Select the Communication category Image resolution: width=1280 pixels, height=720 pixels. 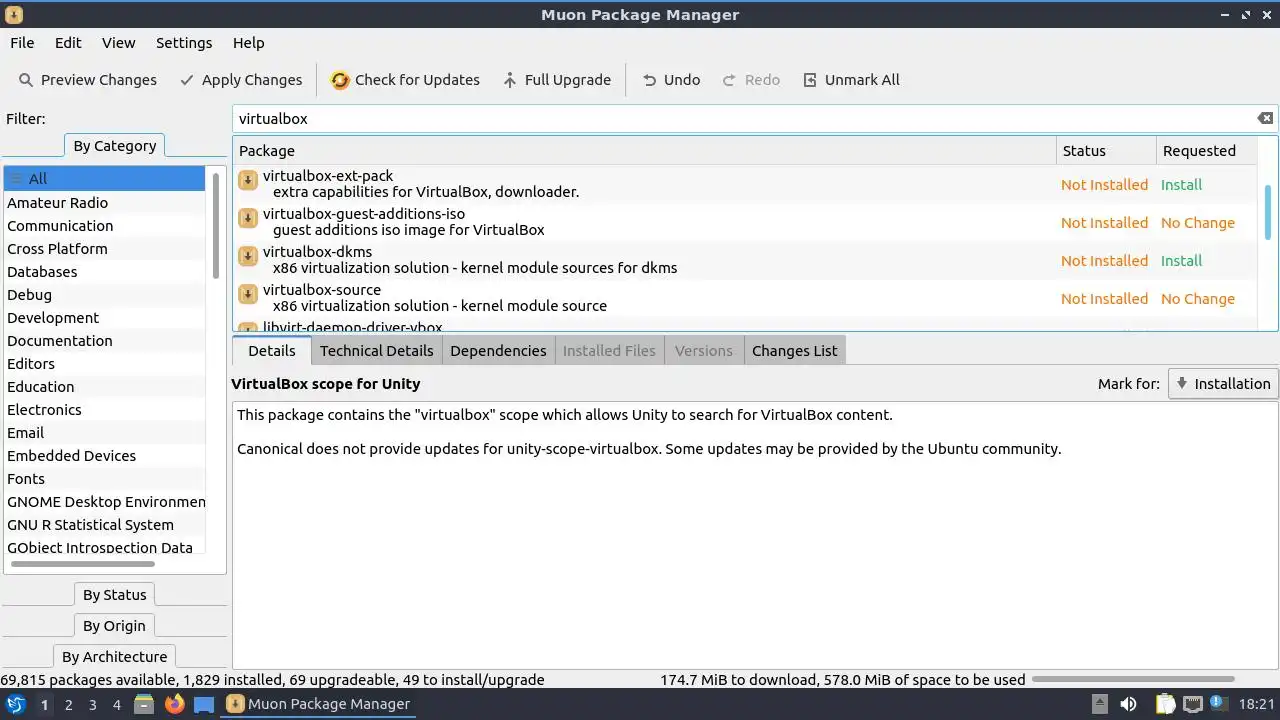coord(104,226)
